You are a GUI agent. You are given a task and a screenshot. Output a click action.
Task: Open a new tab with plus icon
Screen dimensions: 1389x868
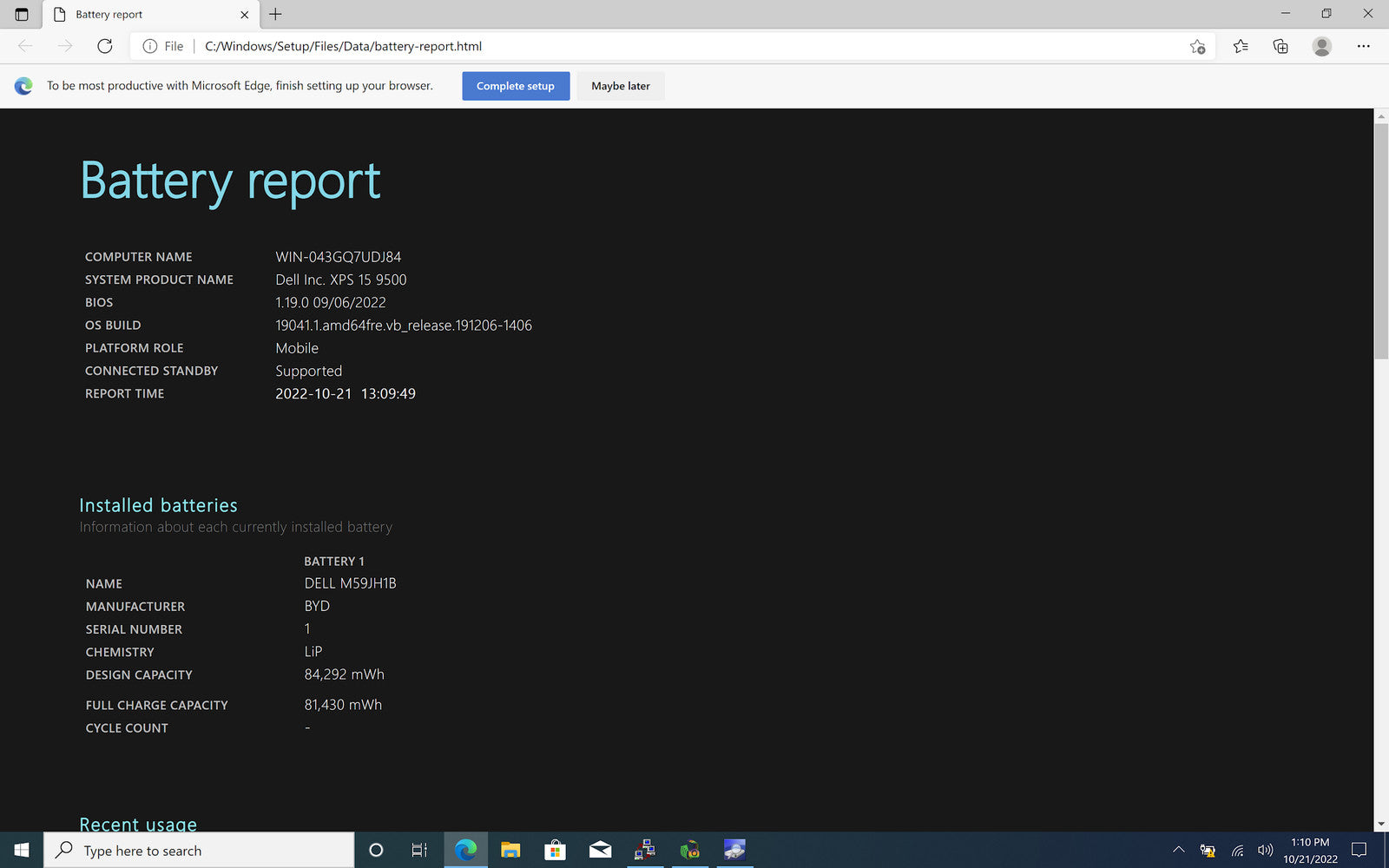click(275, 14)
